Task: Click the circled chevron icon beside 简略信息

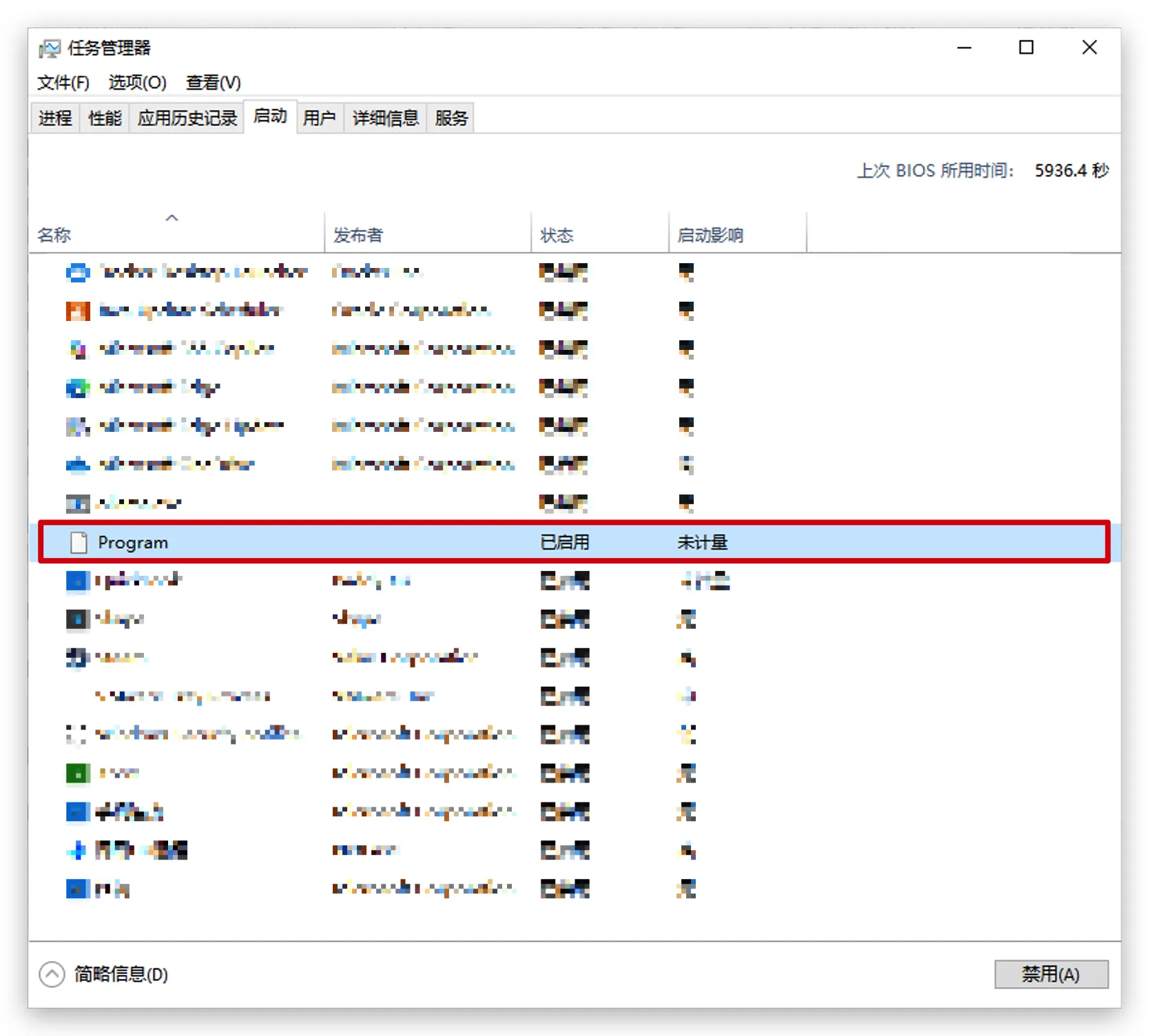Action: (x=52, y=975)
